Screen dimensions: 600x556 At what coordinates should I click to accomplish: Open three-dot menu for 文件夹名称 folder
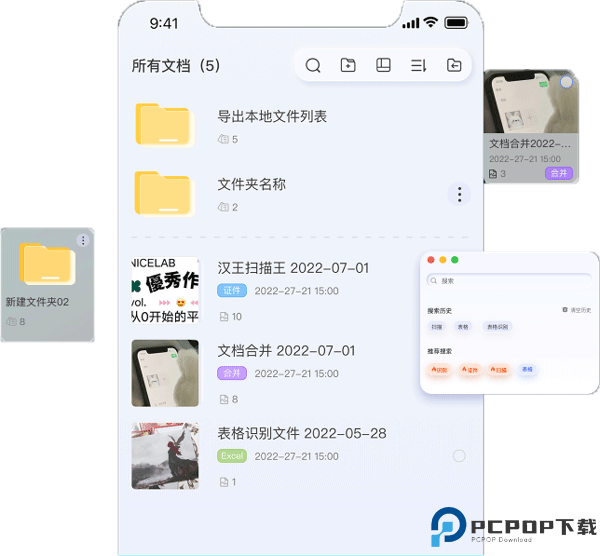pos(458,194)
